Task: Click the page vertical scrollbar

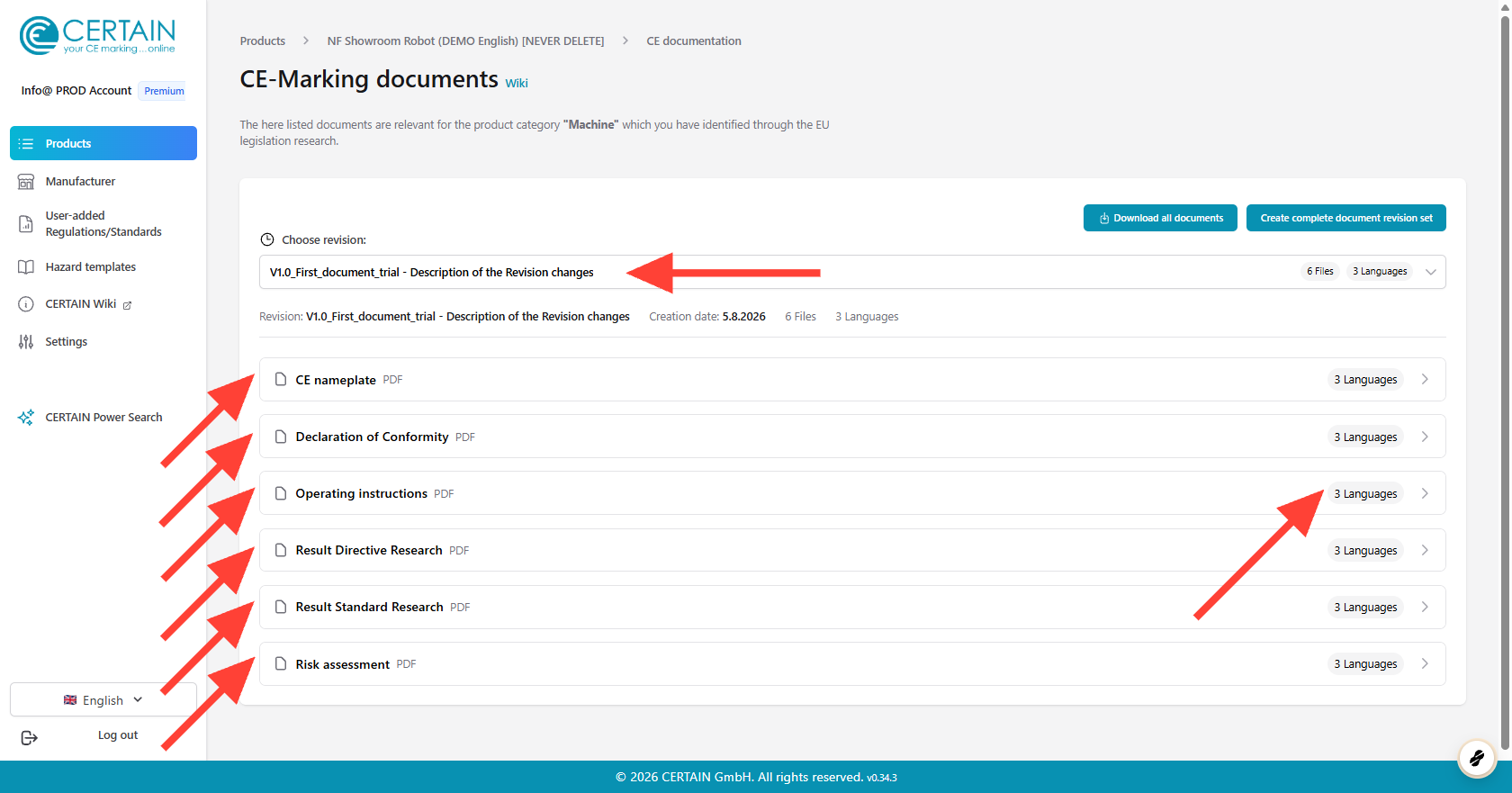Action: [1505, 381]
